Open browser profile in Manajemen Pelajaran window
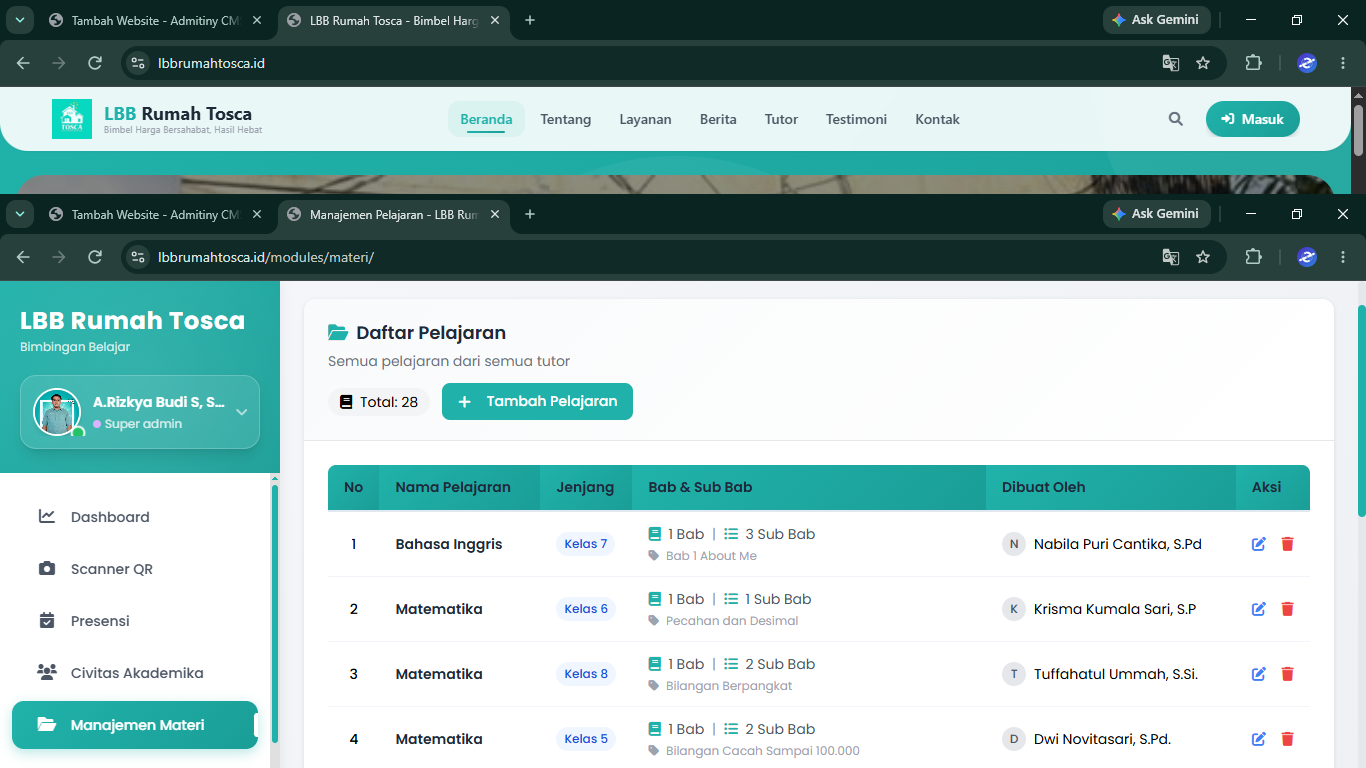Viewport: 1366px width, 768px height. pyautogui.click(x=1307, y=257)
